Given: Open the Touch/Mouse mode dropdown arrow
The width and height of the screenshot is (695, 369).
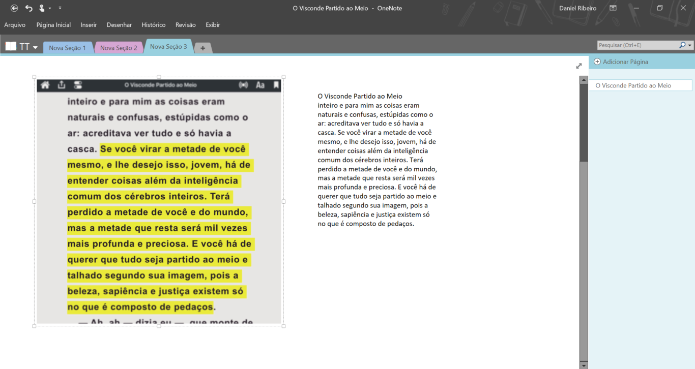Looking at the screenshot, I should pyautogui.click(x=50, y=8).
